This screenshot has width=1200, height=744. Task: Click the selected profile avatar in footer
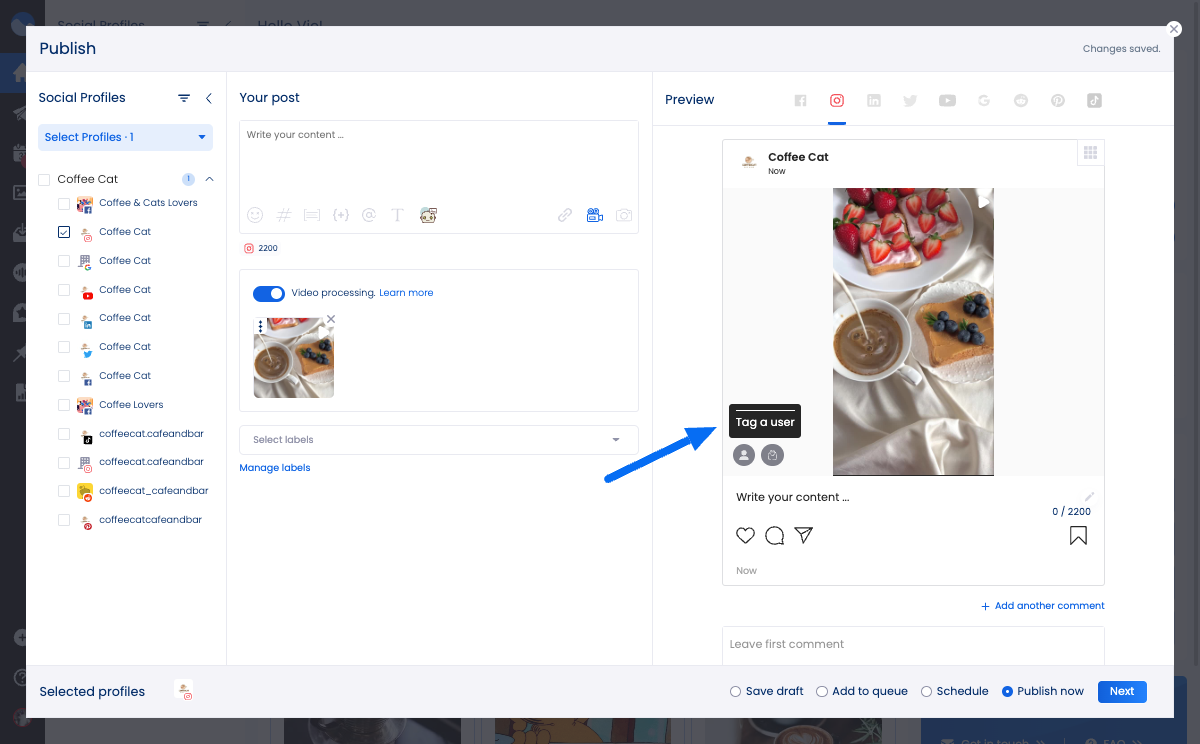click(x=184, y=690)
